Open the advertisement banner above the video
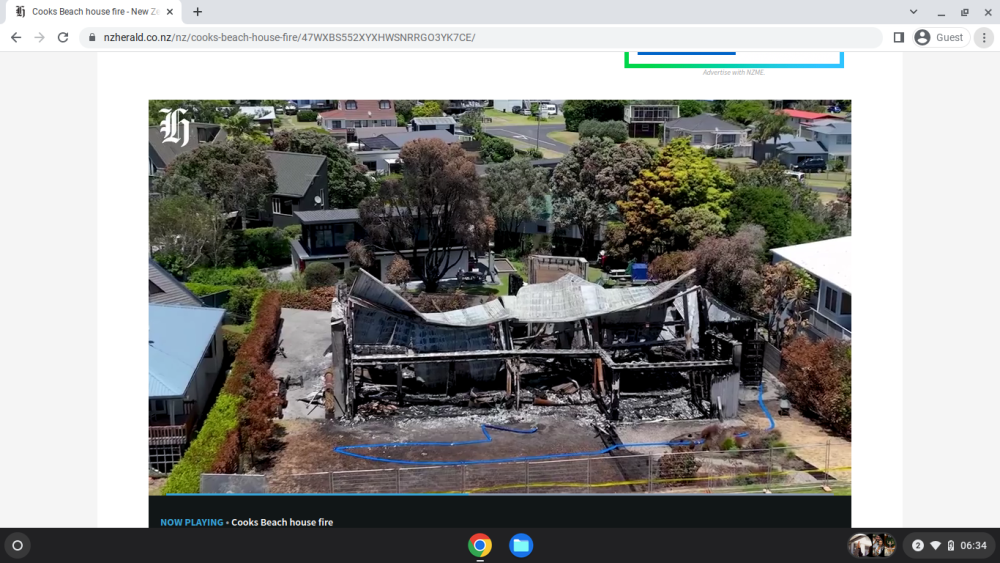 (x=734, y=59)
